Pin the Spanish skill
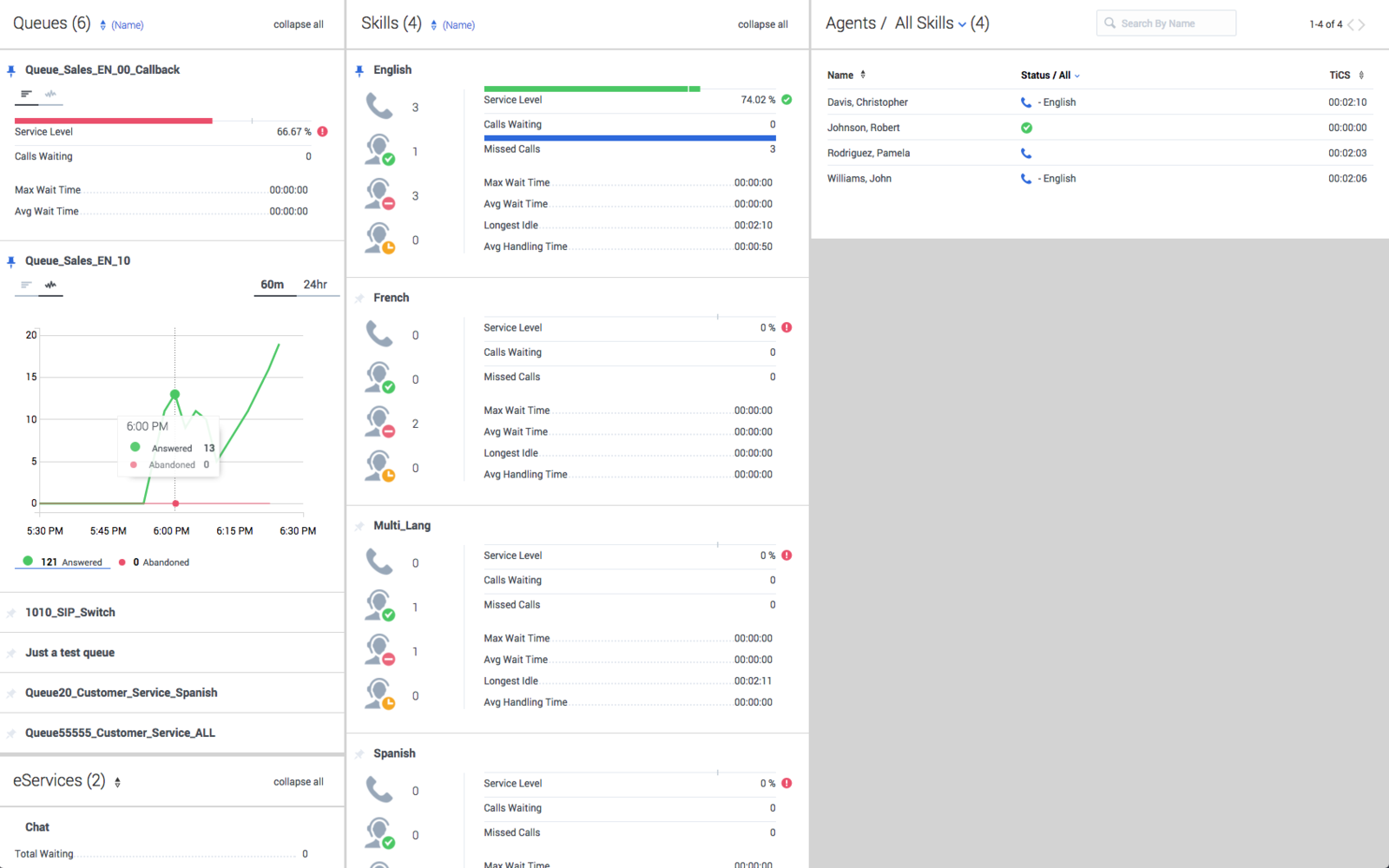This screenshot has height=868, width=1389. click(359, 753)
